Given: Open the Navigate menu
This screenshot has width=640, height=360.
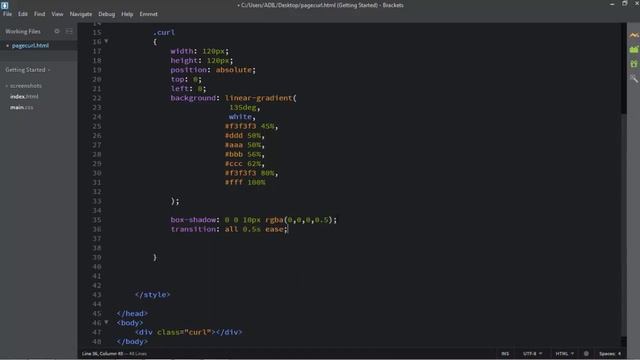Looking at the screenshot, I should 81,14.
